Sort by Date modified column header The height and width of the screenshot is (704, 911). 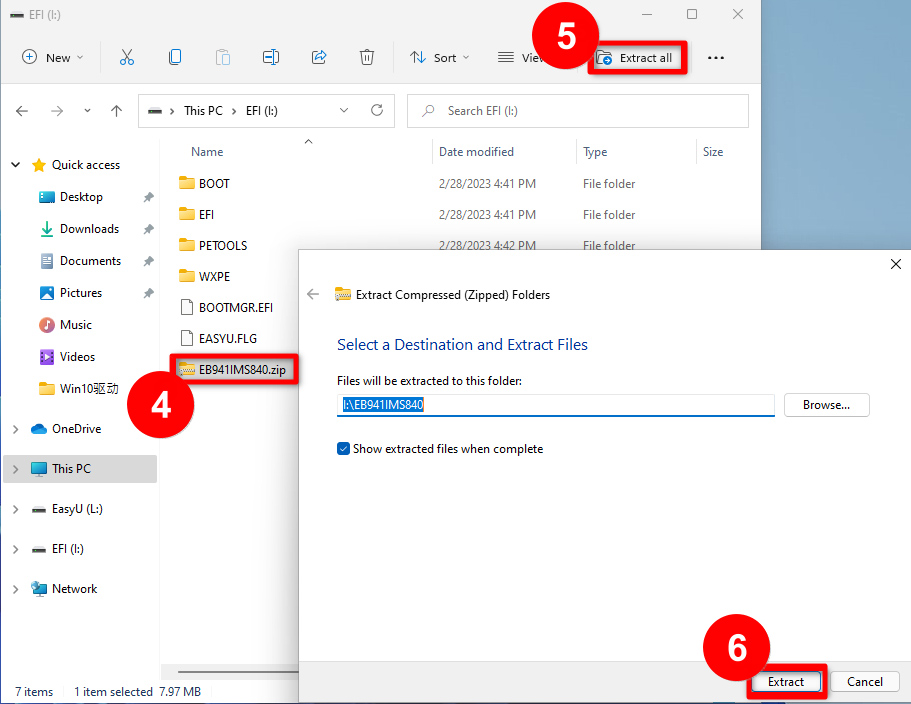pyautogui.click(x=476, y=152)
